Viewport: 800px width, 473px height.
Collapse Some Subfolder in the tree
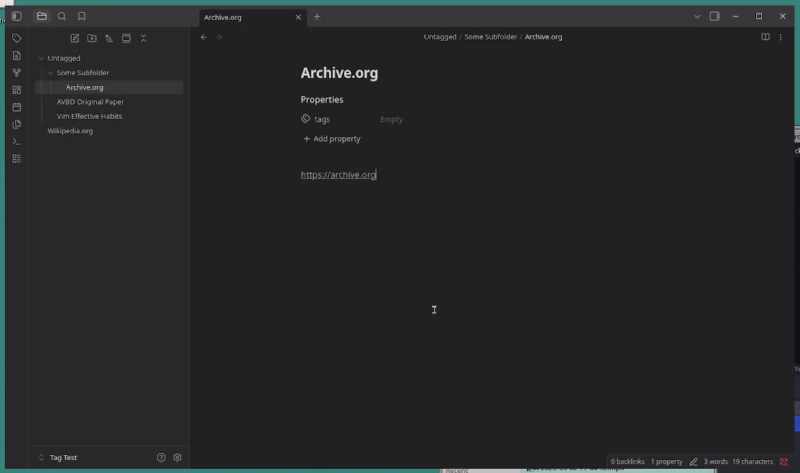51,73
